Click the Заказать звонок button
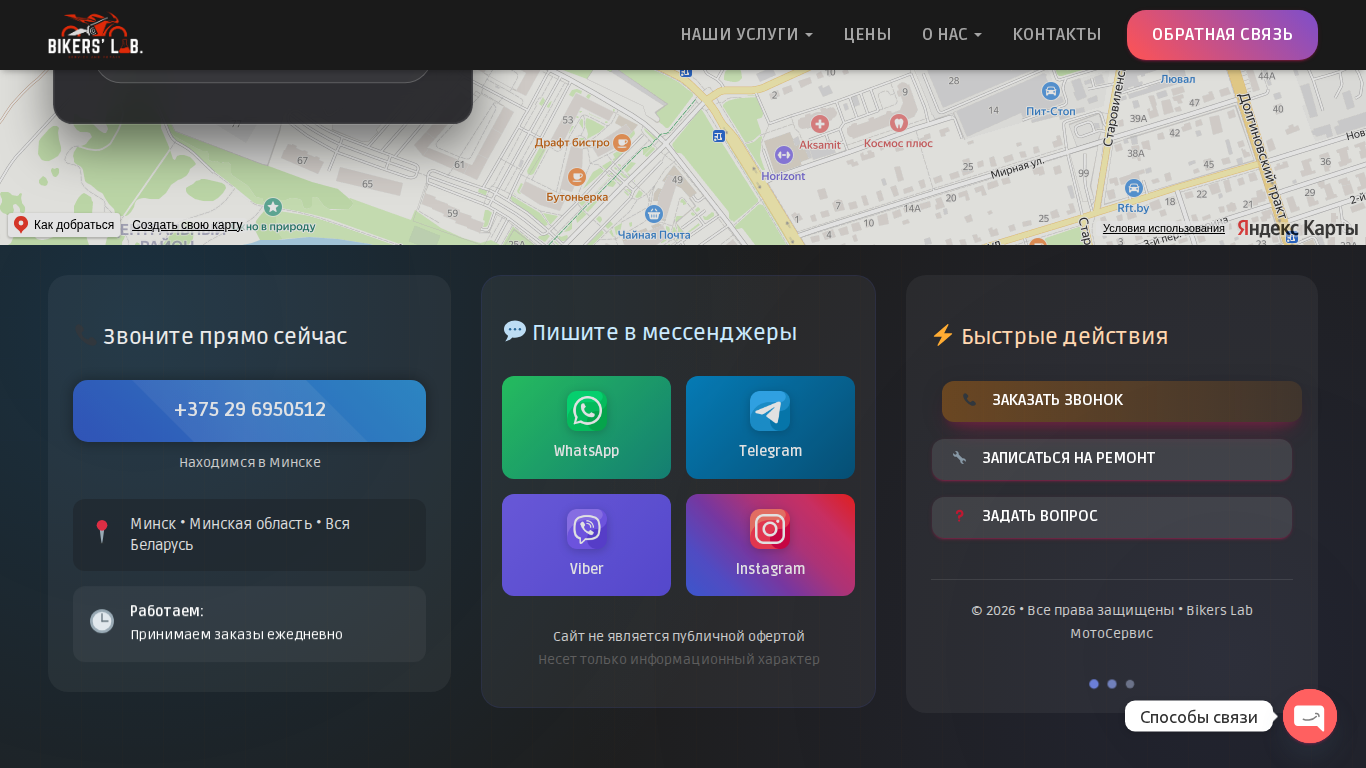 click(1122, 401)
